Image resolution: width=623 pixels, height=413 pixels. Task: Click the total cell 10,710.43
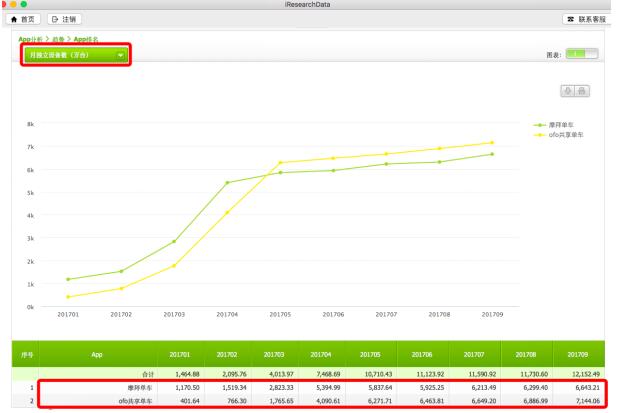(x=378, y=374)
